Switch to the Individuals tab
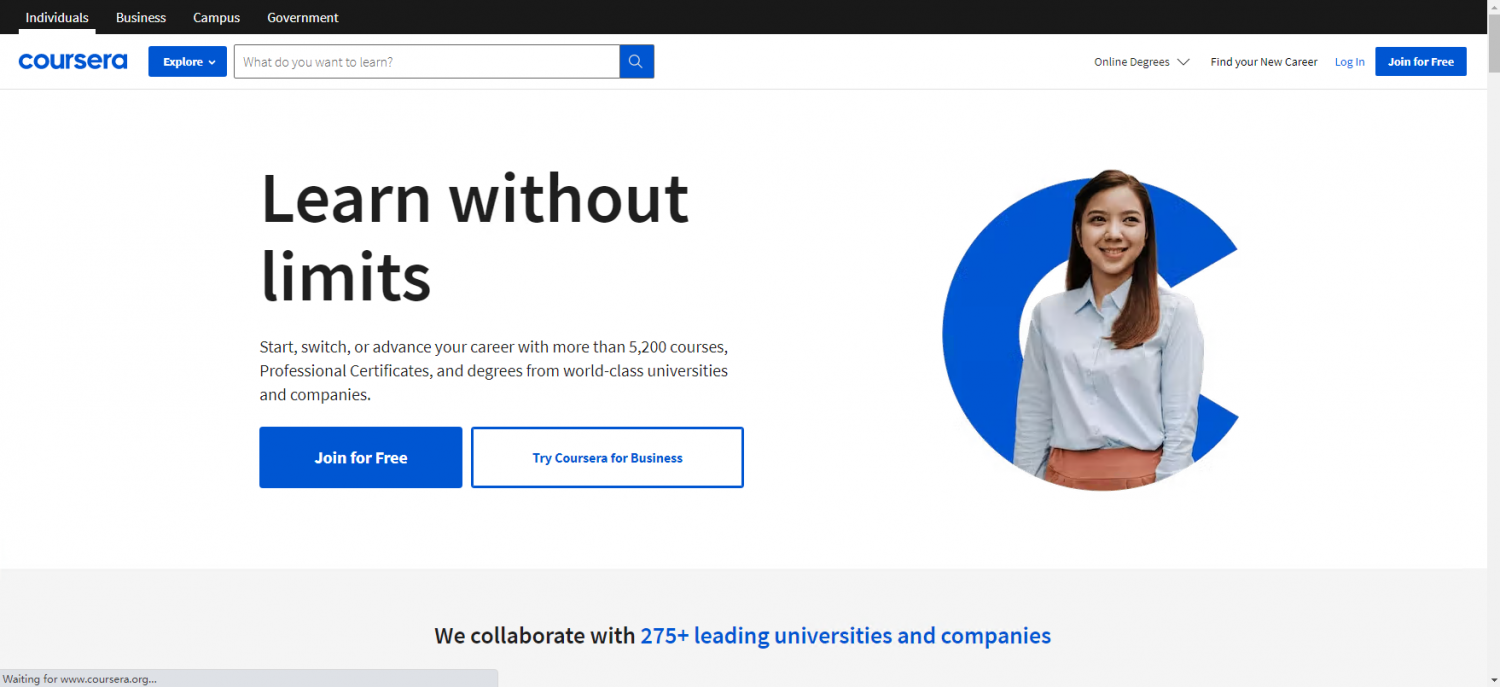Screen dimensions: 1500x687 tap(57, 17)
